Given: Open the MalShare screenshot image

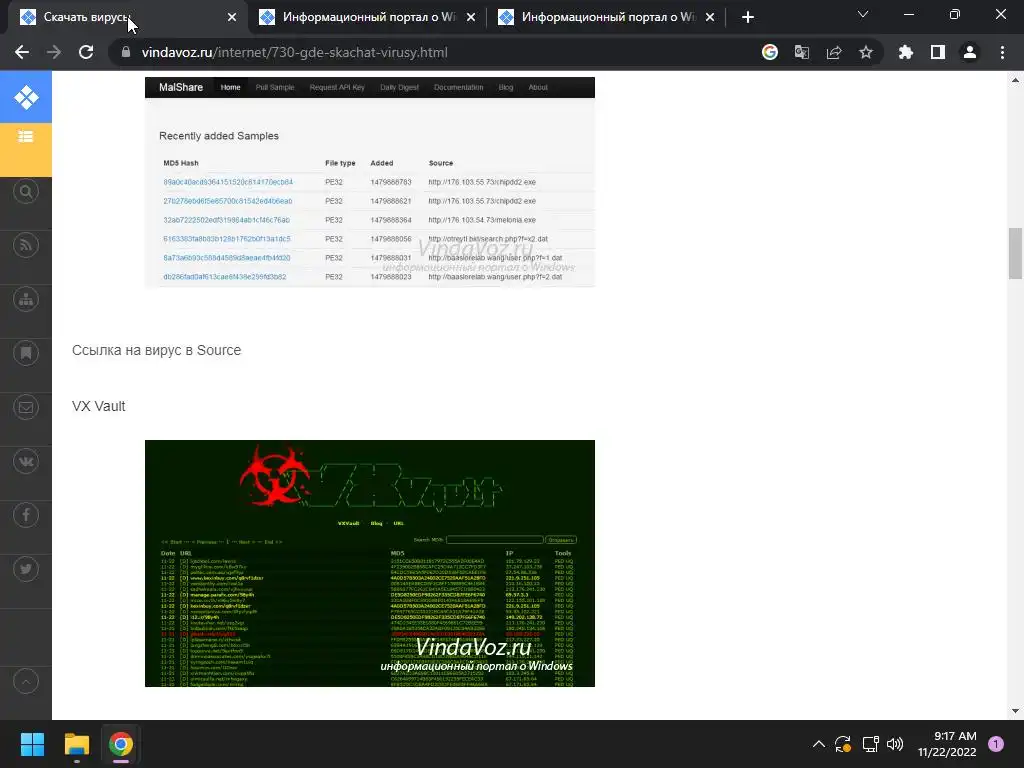Looking at the screenshot, I should point(370,182).
